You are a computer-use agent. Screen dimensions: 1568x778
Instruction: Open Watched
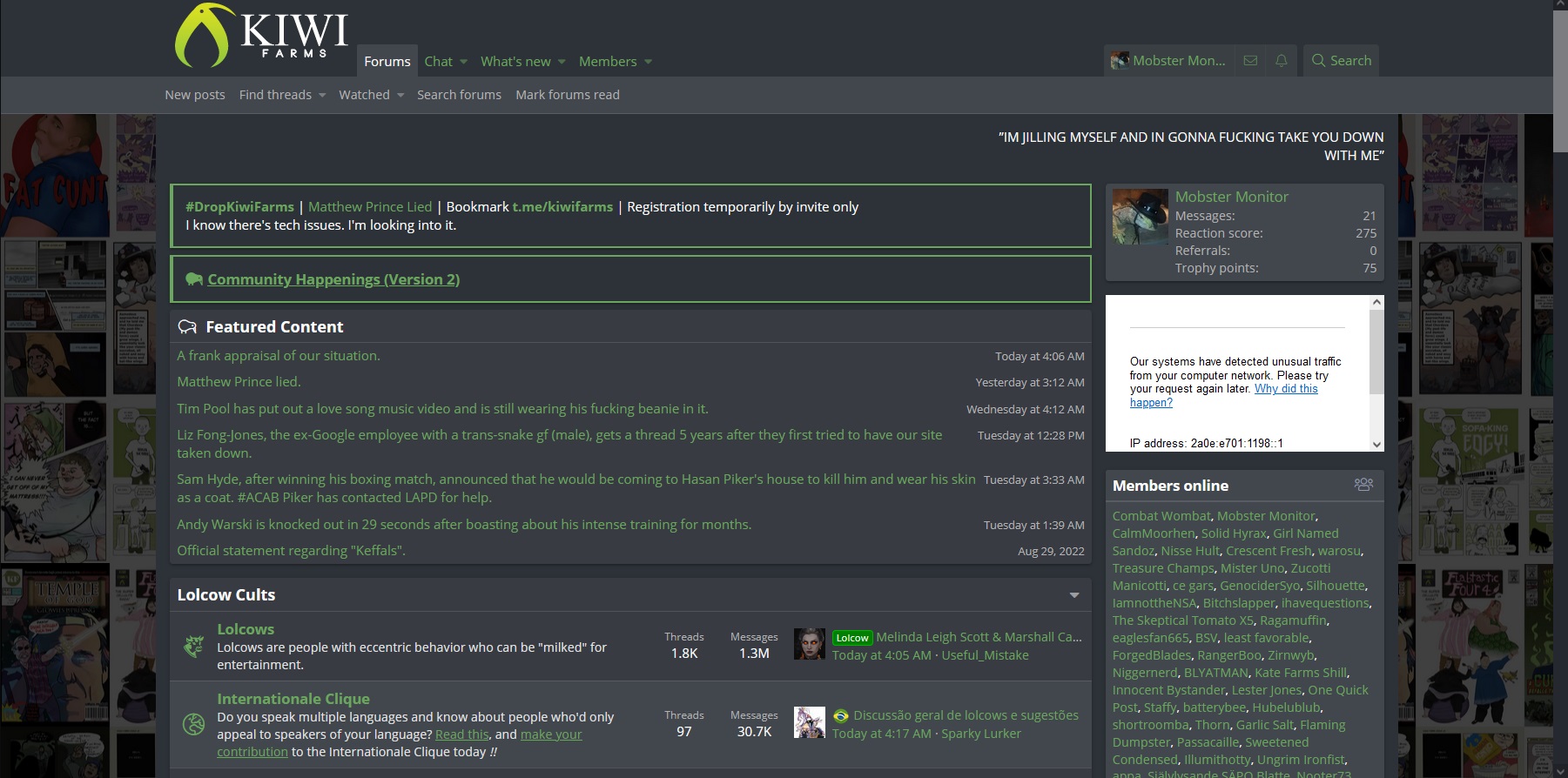point(364,95)
